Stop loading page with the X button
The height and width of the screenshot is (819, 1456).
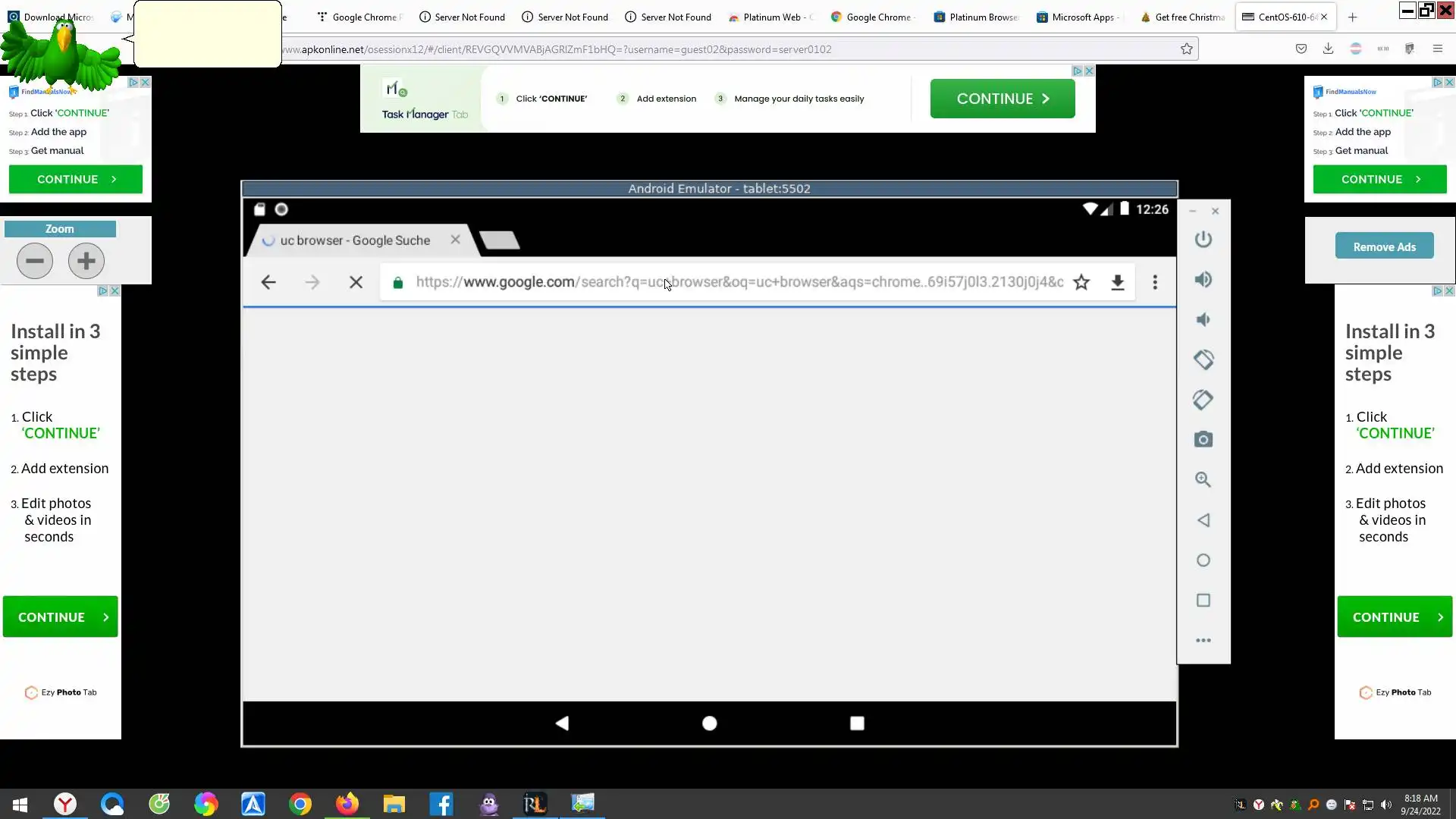356,283
